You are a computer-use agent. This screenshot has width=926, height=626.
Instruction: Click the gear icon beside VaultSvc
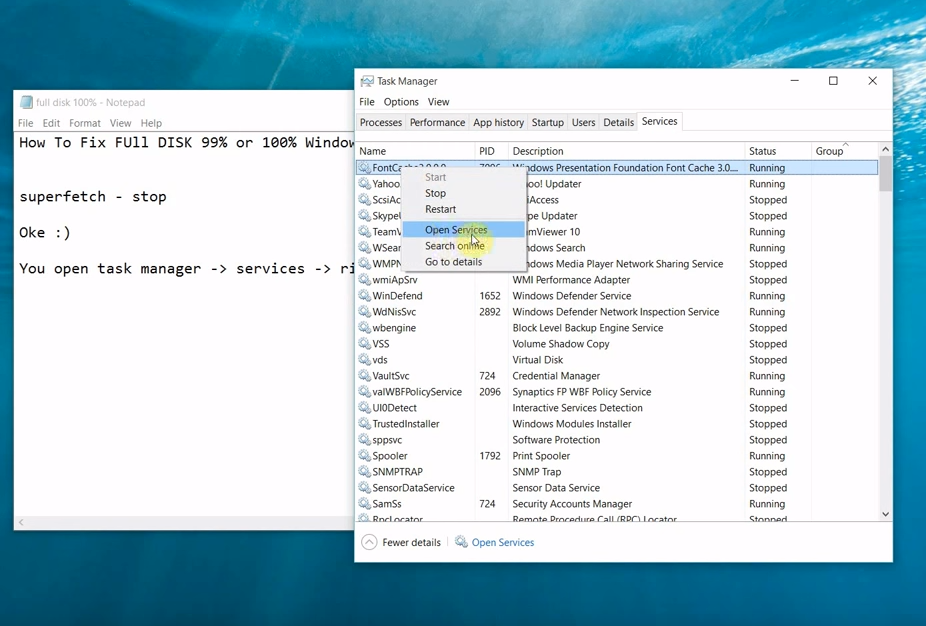point(365,376)
